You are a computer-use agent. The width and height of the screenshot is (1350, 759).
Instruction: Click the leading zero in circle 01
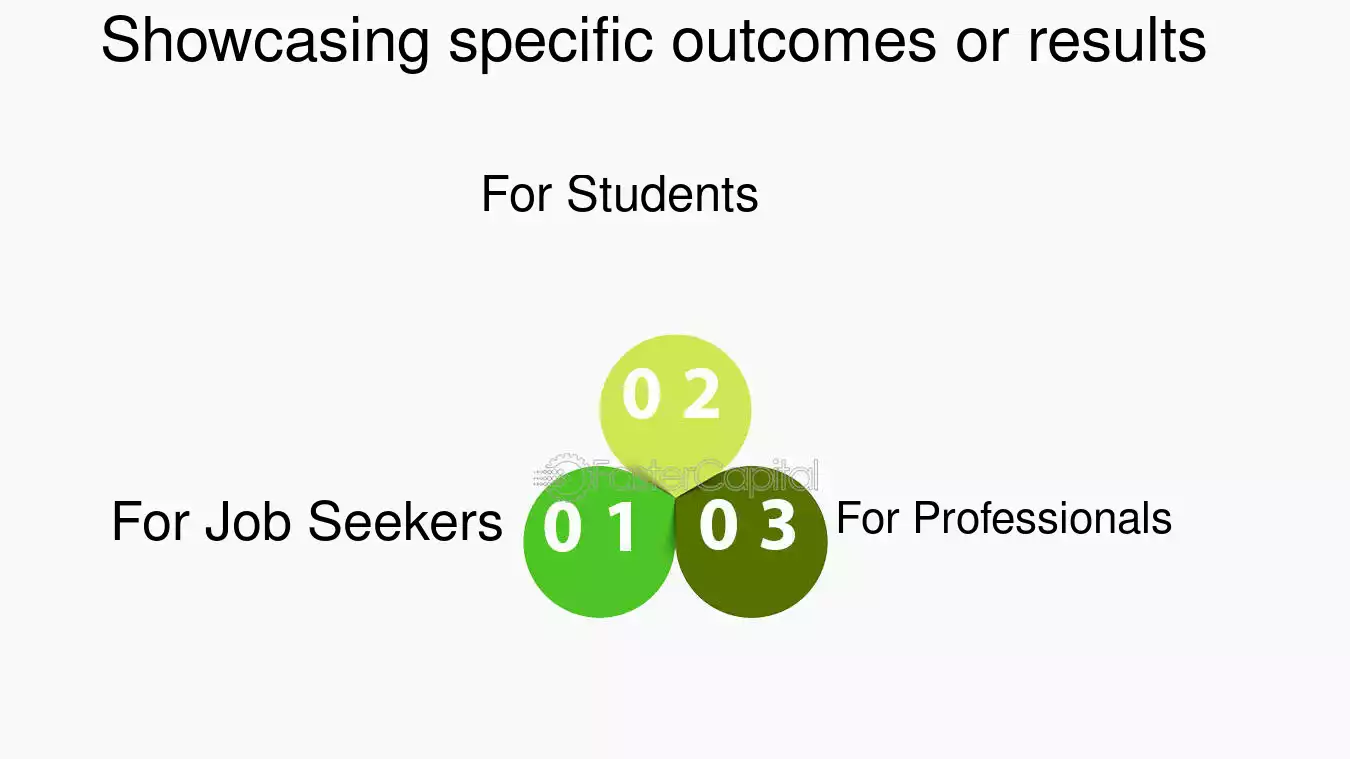point(562,527)
